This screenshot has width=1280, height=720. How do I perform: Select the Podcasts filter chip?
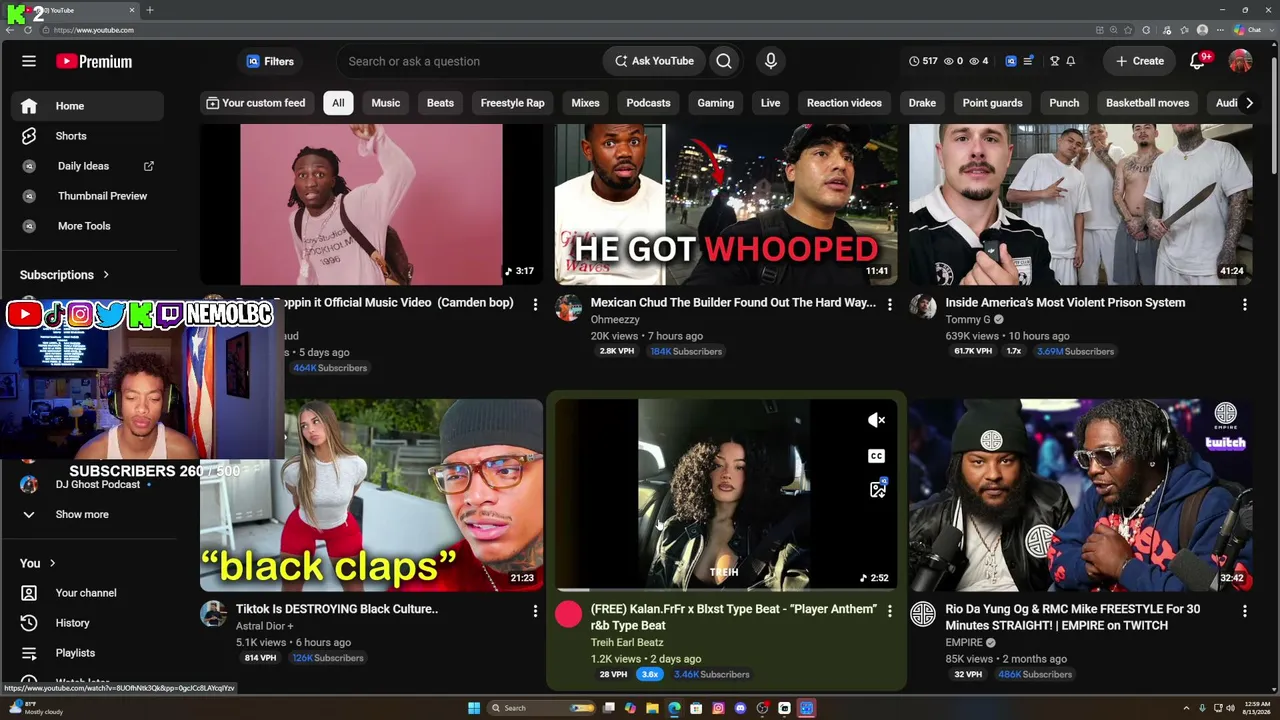coord(648,103)
